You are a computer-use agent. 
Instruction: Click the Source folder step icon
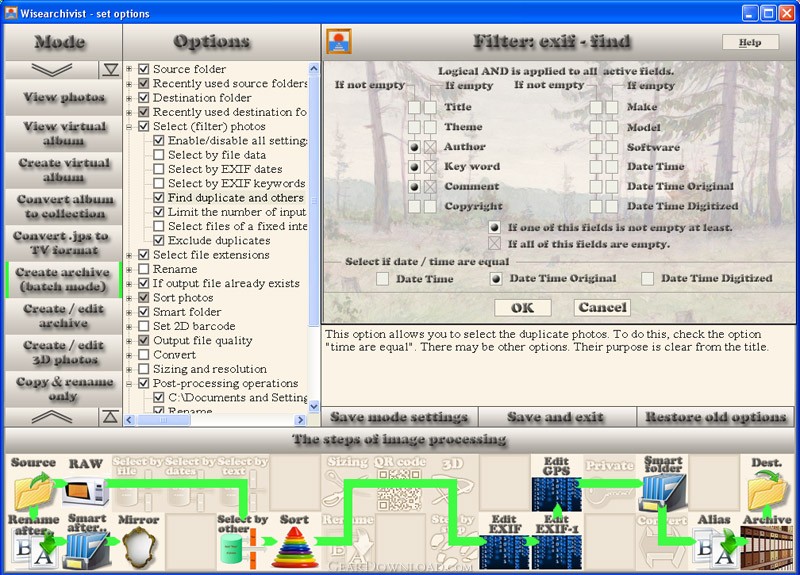coord(34,490)
